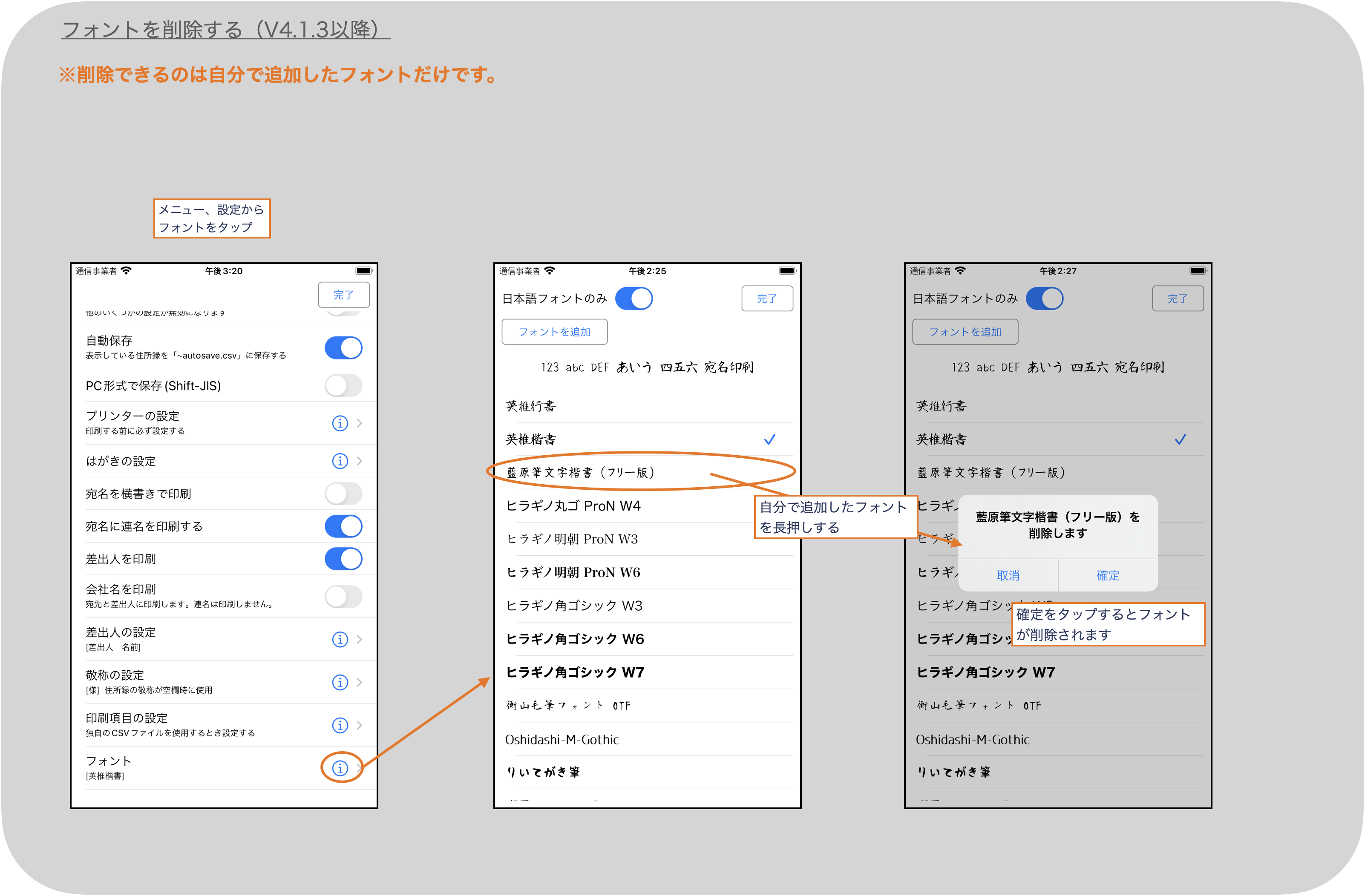Select 英椎行書 in right screen list
This screenshot has width=1365, height=896.
(1057, 406)
